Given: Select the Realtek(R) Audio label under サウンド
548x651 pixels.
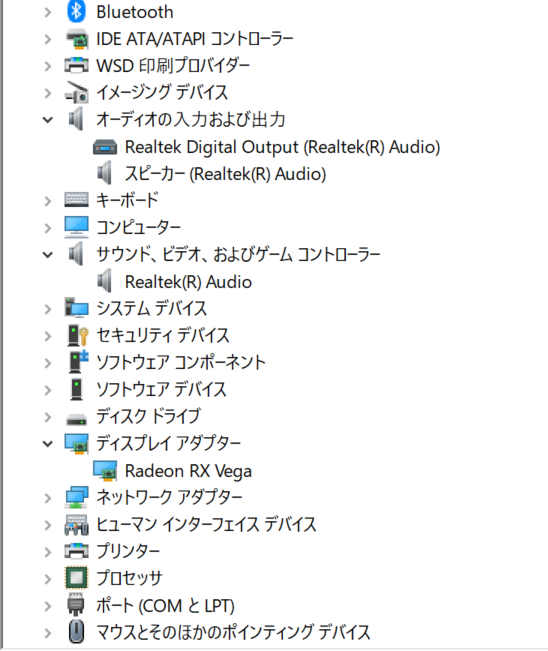Looking at the screenshot, I should tap(188, 282).
